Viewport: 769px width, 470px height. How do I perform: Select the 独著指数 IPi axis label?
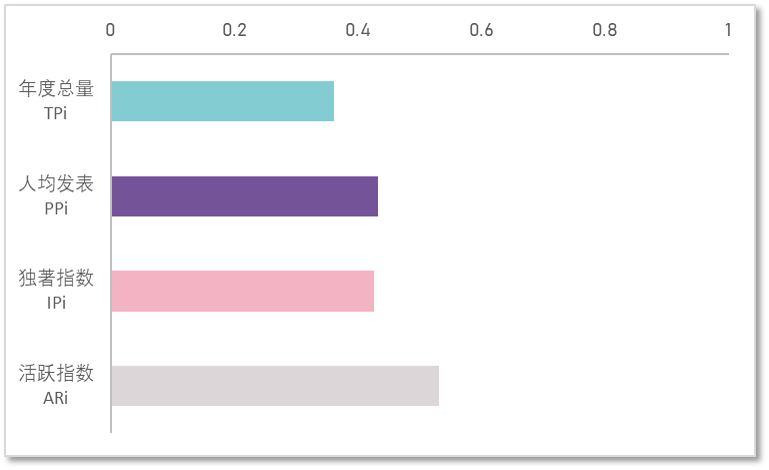point(56,290)
